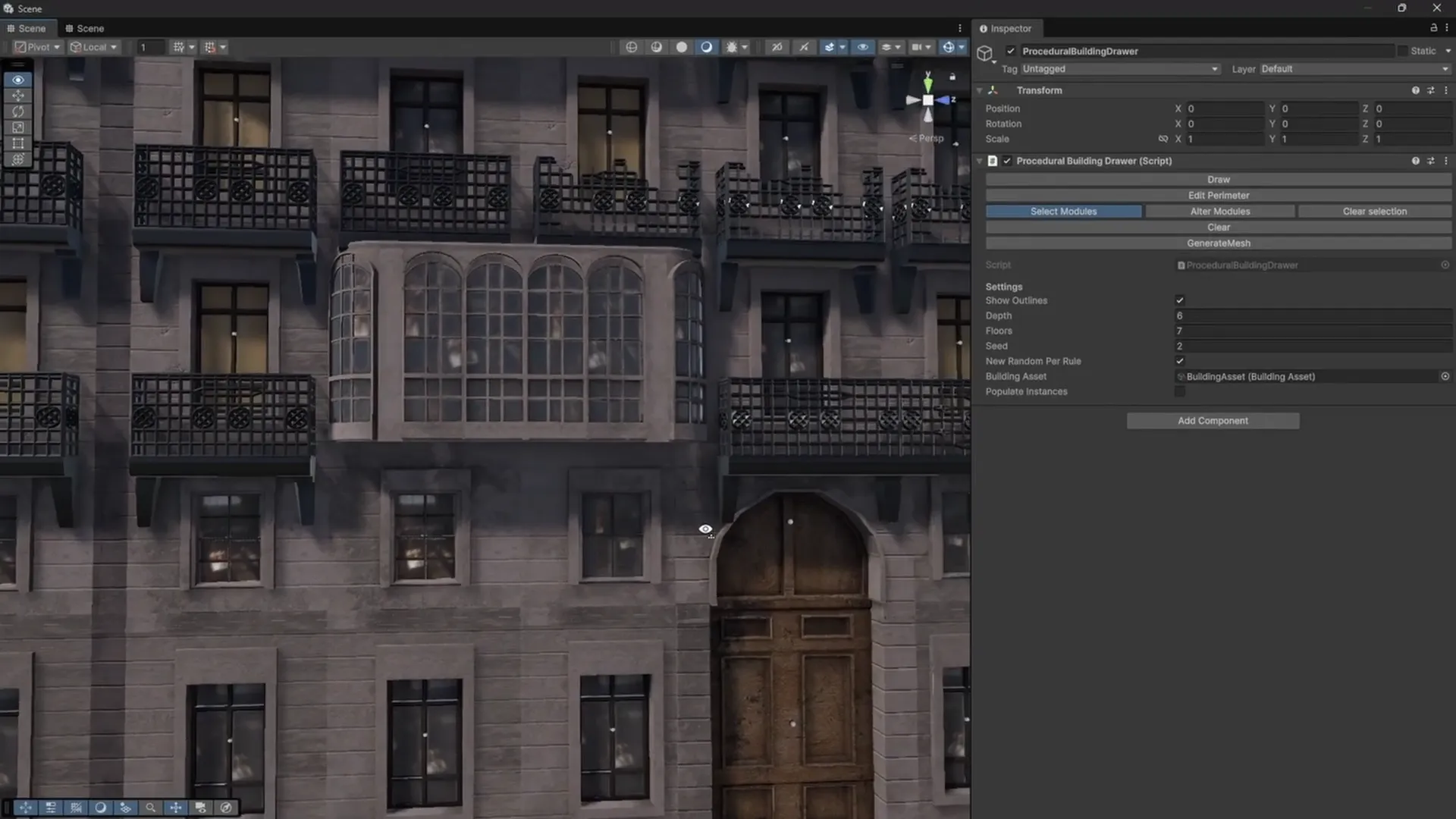
Task: Uncheck the Show Outlines checkbox
Action: (x=1179, y=300)
